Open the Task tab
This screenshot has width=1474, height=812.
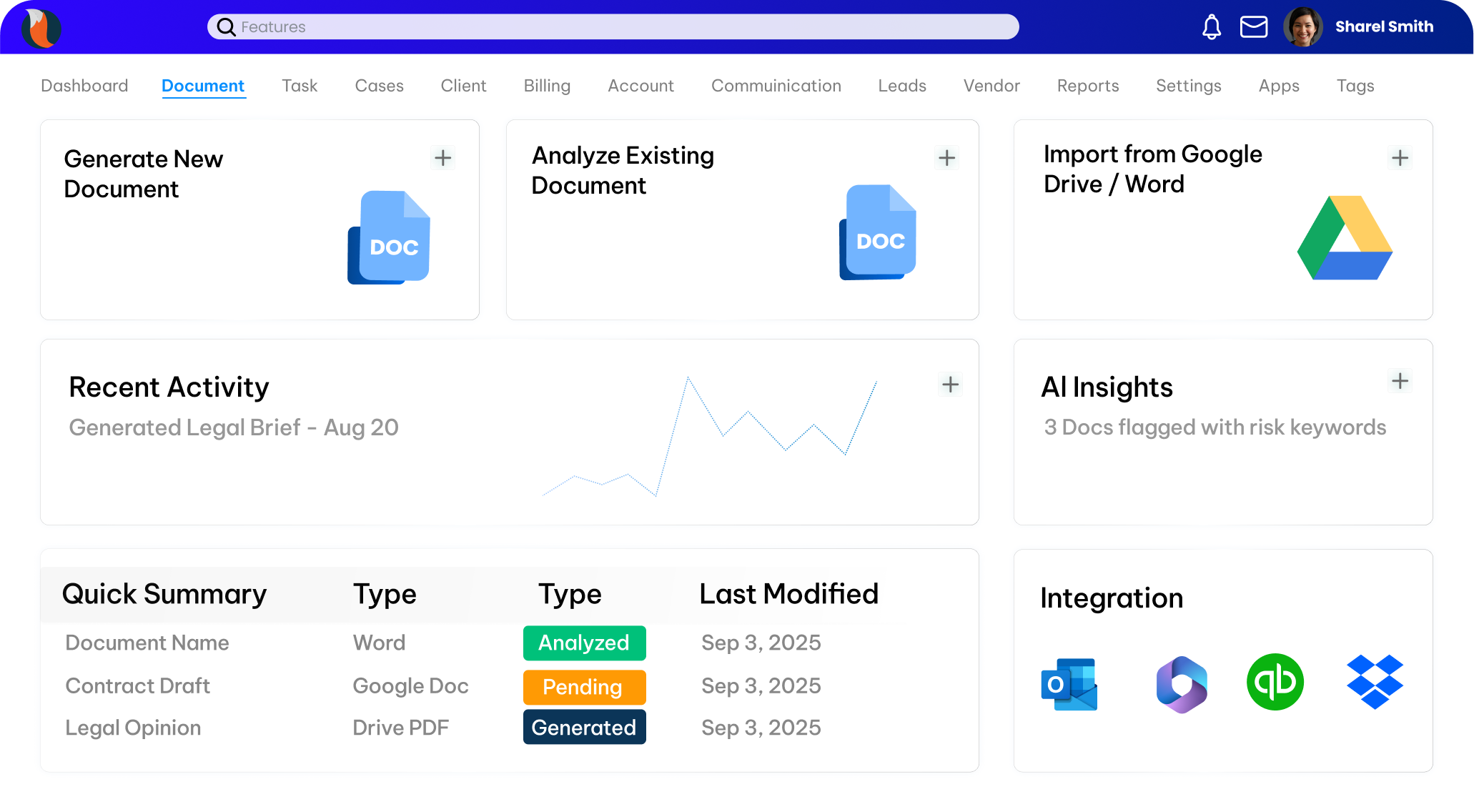(x=300, y=86)
